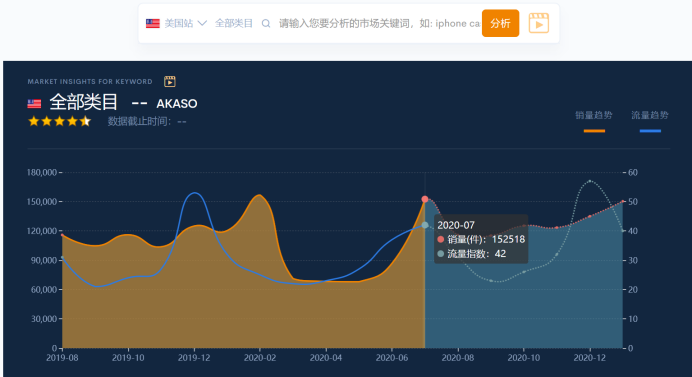Toggle the 销量趋势 legend series
The width and height of the screenshot is (692, 377).
pos(594,115)
